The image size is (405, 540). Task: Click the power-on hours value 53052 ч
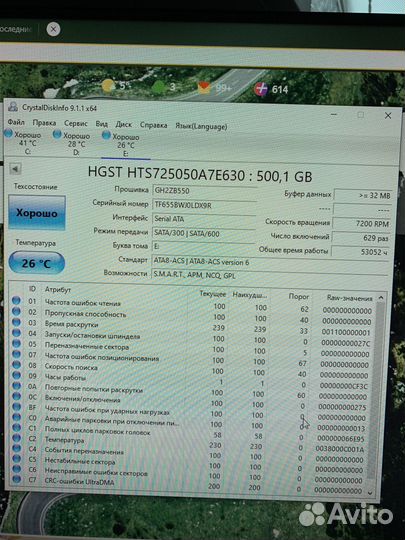tap(360, 252)
